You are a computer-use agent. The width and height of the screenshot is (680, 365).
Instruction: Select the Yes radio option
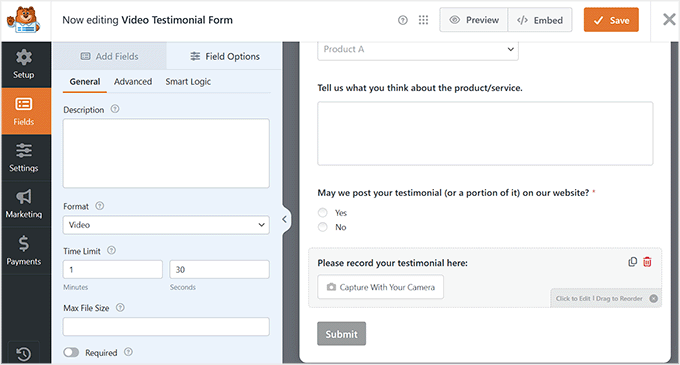pyautogui.click(x=323, y=212)
